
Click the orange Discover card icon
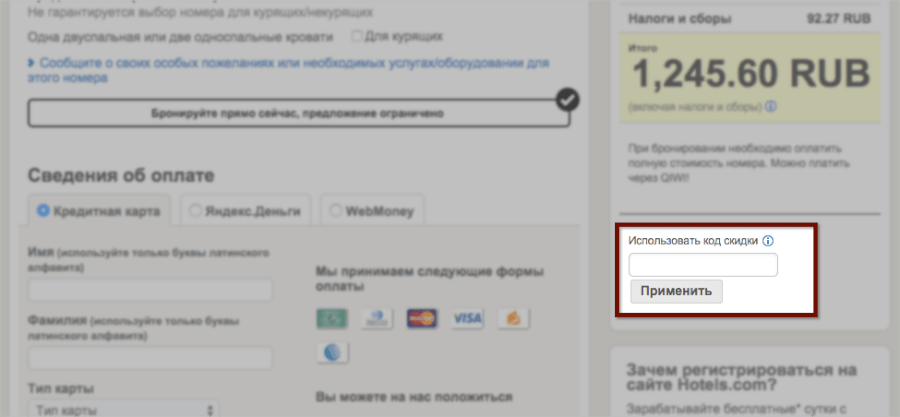[x=513, y=318]
